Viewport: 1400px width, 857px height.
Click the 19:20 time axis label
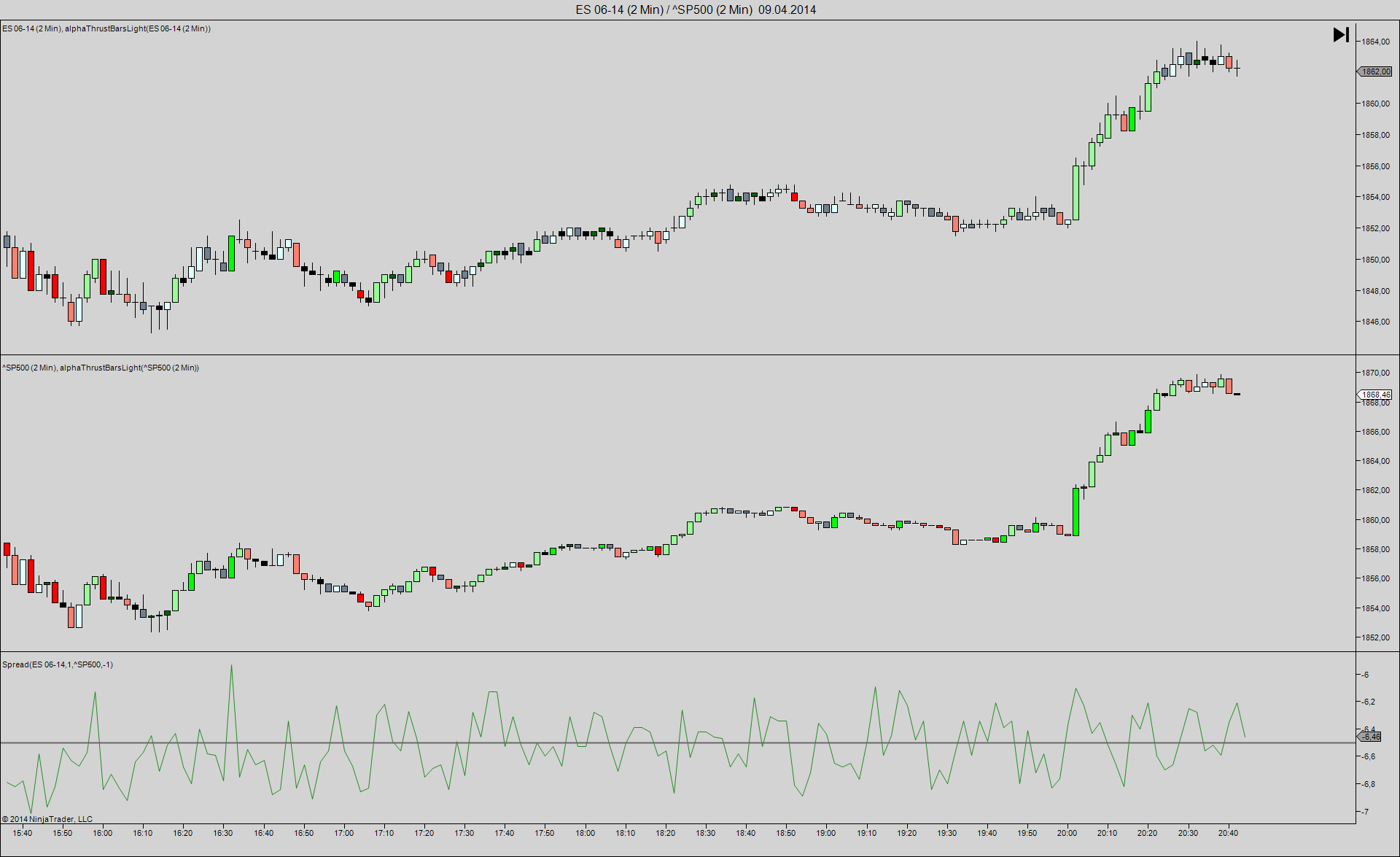coord(907,833)
